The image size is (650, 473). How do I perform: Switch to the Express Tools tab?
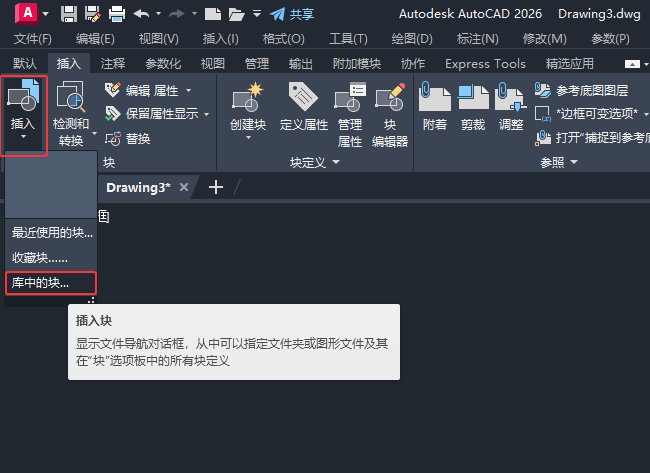485,63
